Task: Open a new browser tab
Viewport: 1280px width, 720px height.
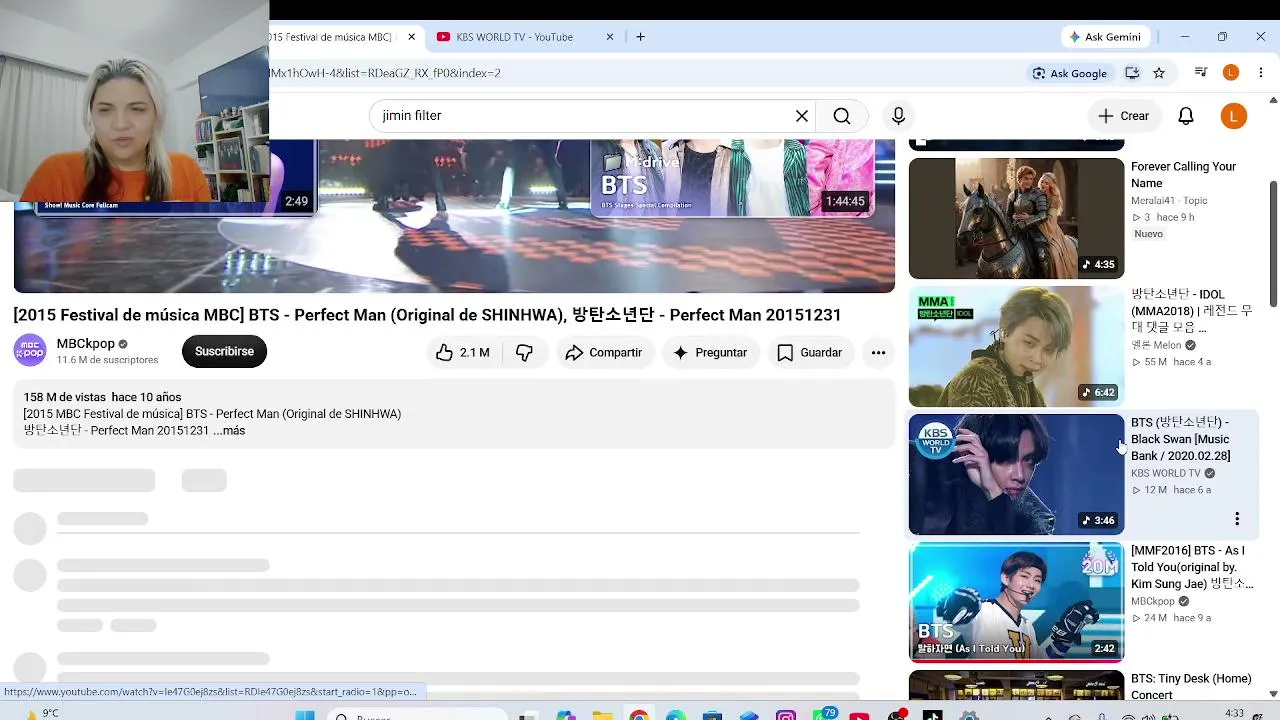Action: (x=640, y=37)
